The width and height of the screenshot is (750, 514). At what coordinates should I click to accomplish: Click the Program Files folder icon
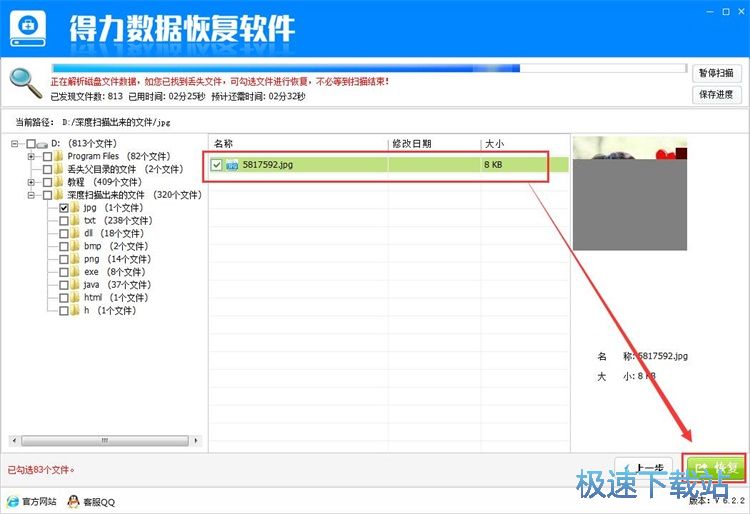click(x=59, y=156)
